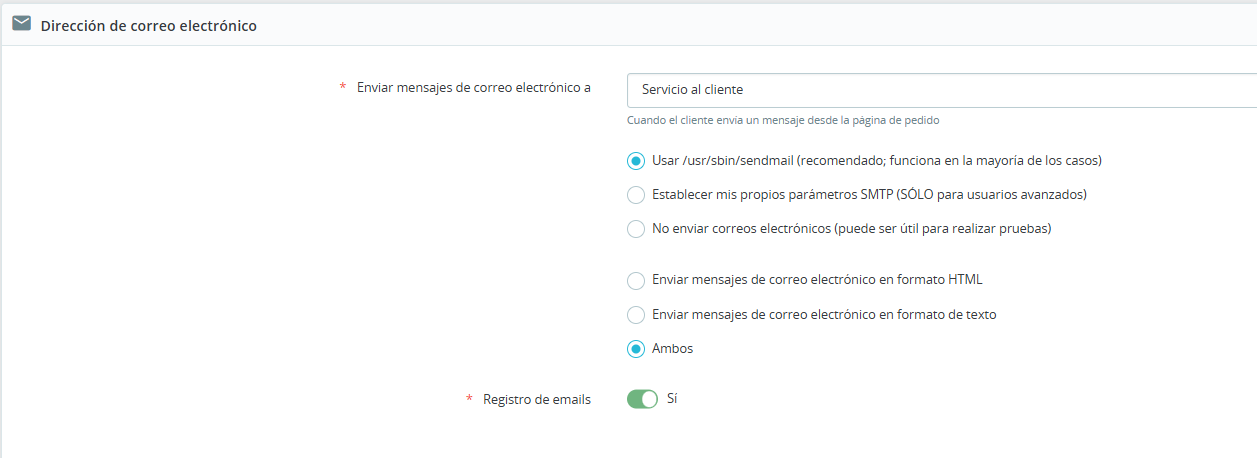Choose the text format radio button circle

(636, 315)
